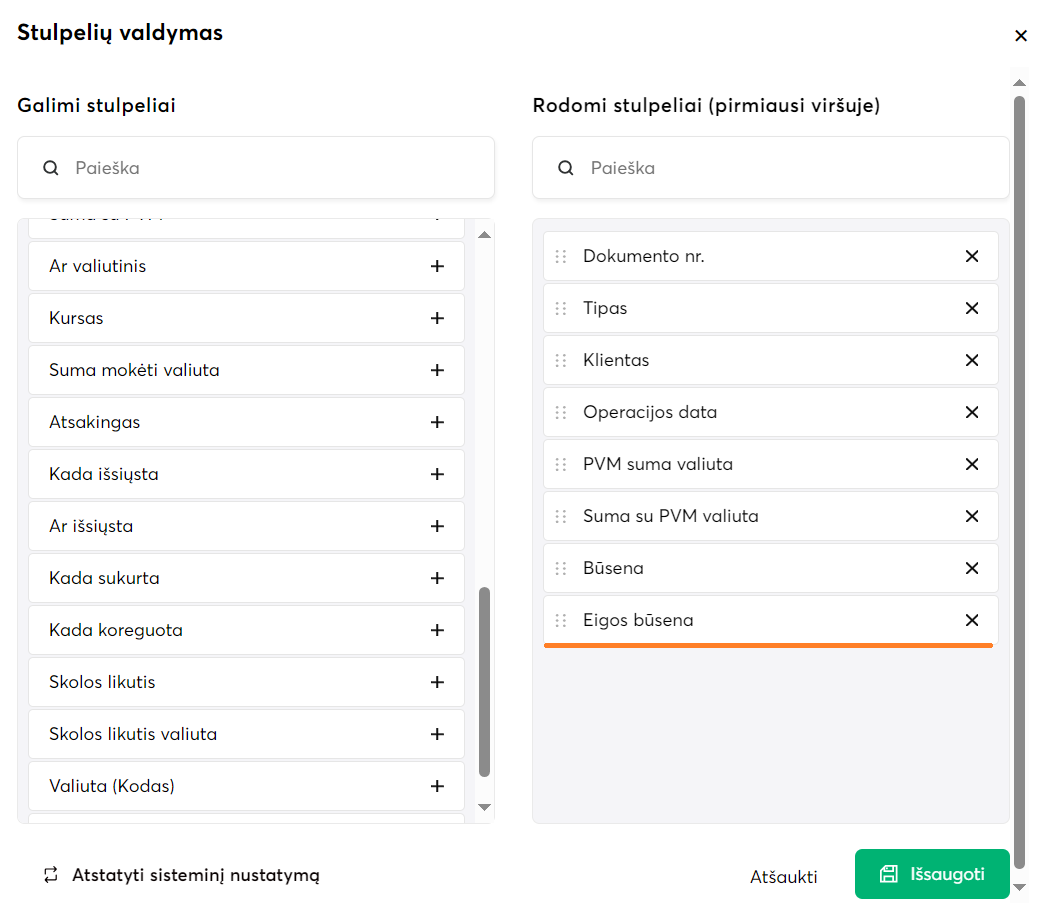Reset using Atstatyti sisteminį nustatymą
The height and width of the screenshot is (906, 1046).
coord(182,875)
